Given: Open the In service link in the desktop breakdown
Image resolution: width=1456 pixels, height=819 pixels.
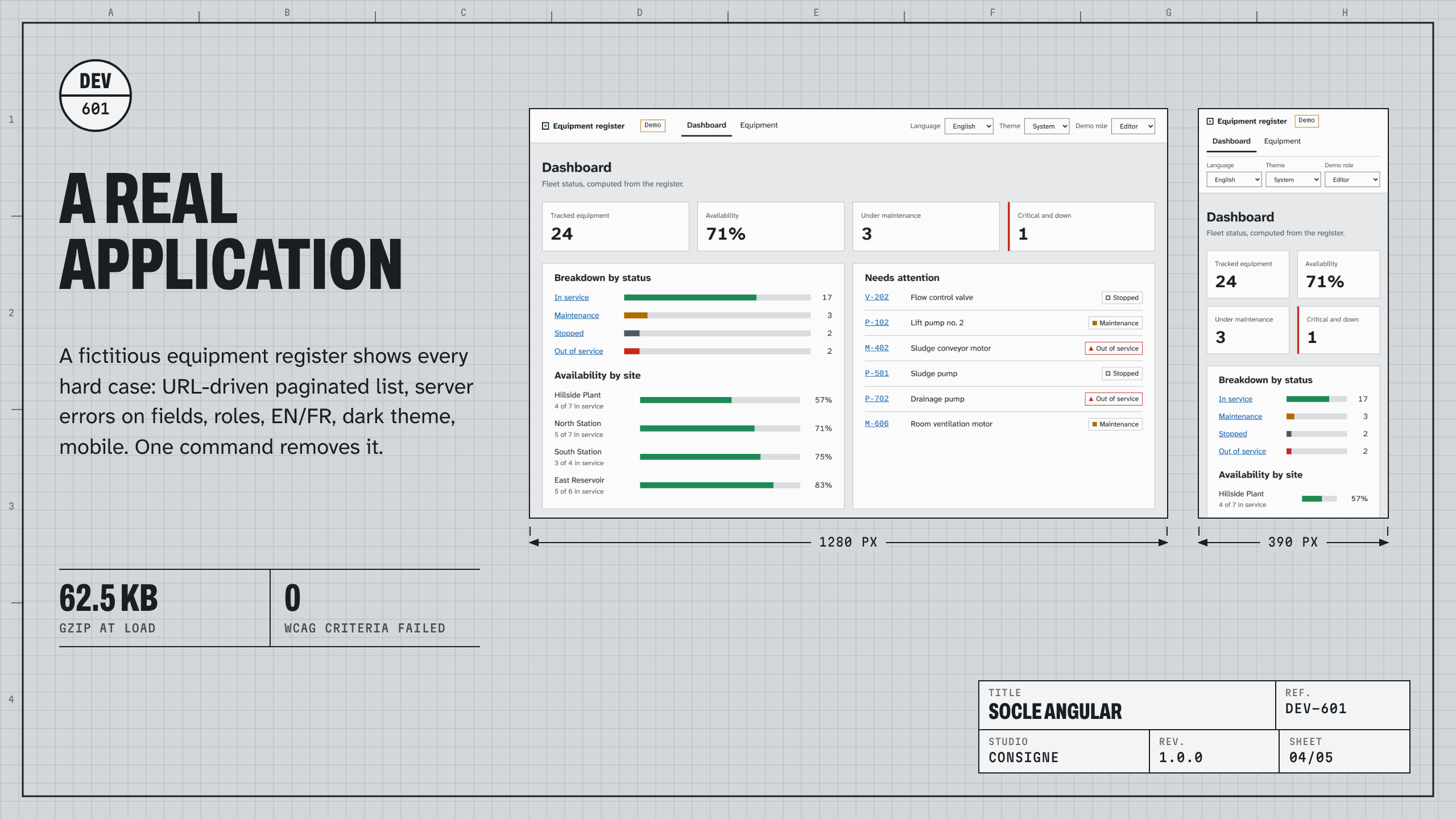Looking at the screenshot, I should click(572, 297).
